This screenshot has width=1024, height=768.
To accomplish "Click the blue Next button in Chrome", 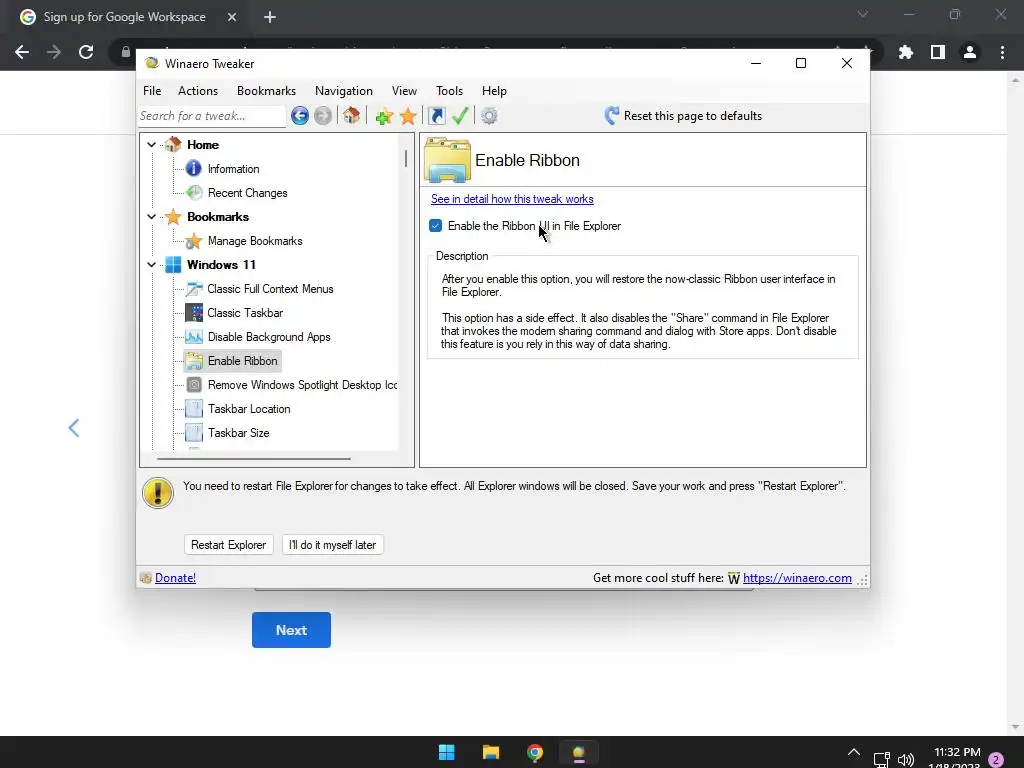I will (291, 630).
